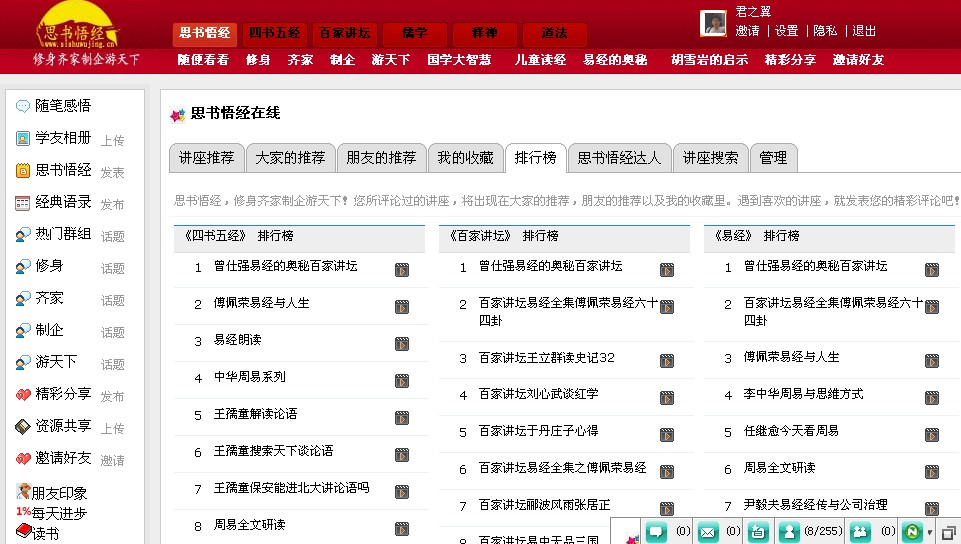Play 傅佩荣易经与人生 in 易经 ranking
Screen dimensions: 961x544
(x=932, y=361)
